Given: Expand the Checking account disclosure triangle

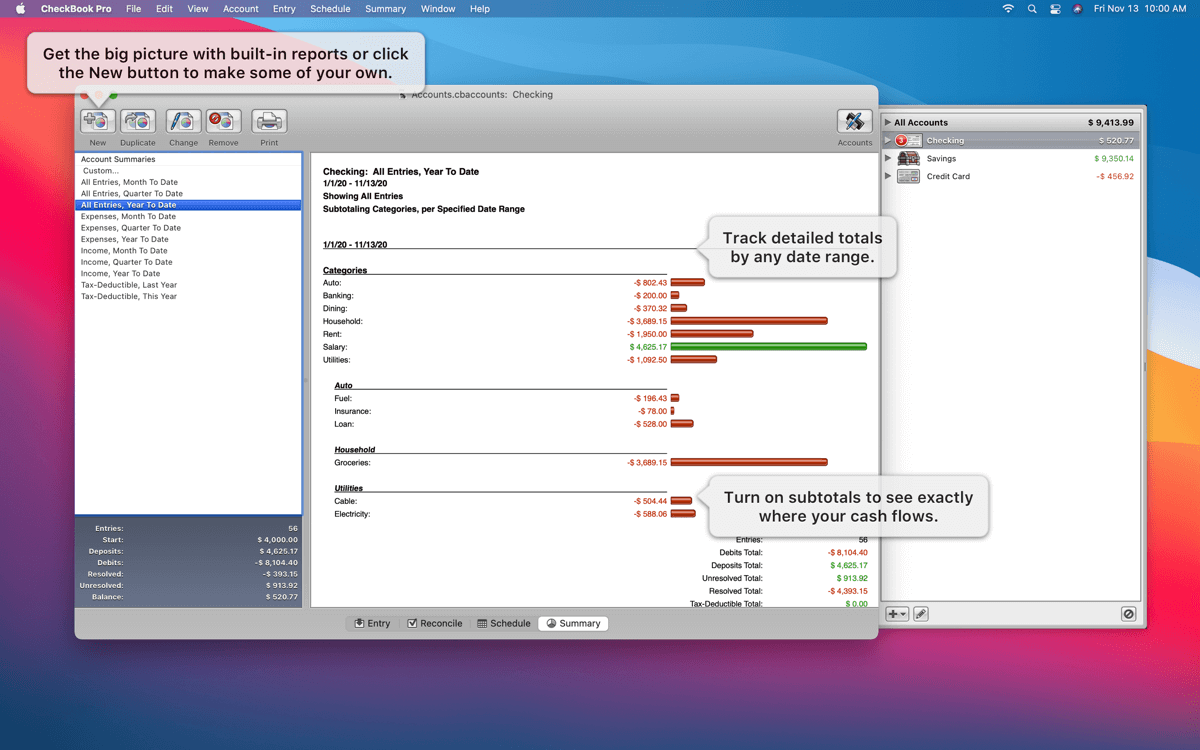Looking at the screenshot, I should [x=887, y=141].
